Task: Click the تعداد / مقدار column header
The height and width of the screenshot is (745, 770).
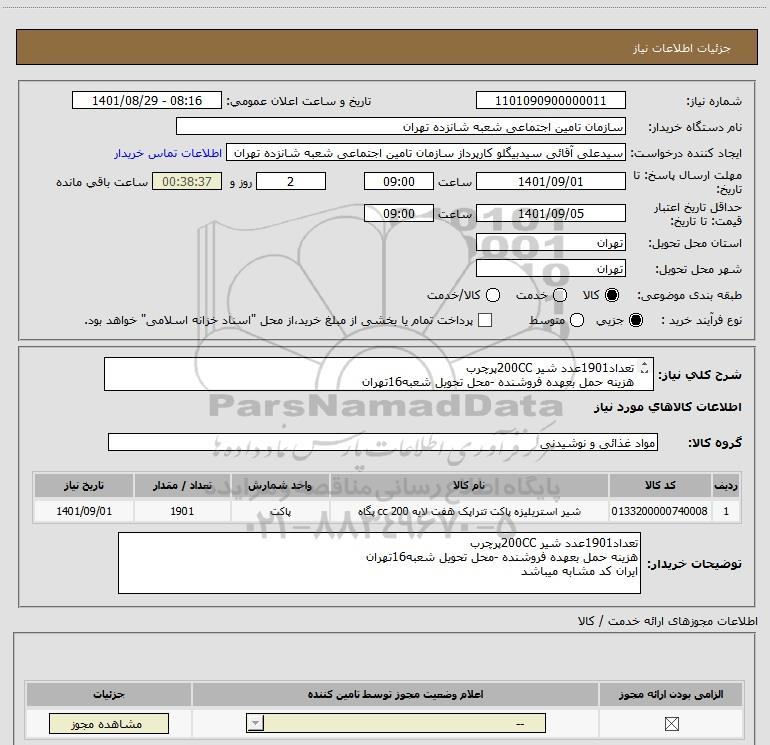Action: click(x=182, y=485)
